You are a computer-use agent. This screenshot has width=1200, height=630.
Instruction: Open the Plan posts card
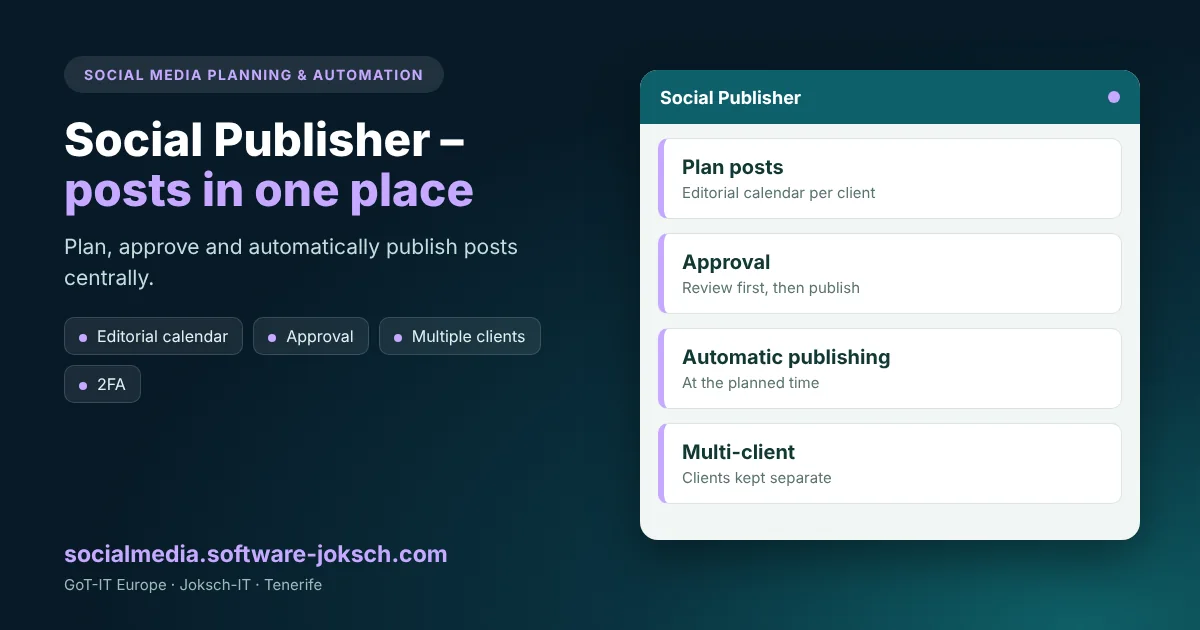(890, 178)
